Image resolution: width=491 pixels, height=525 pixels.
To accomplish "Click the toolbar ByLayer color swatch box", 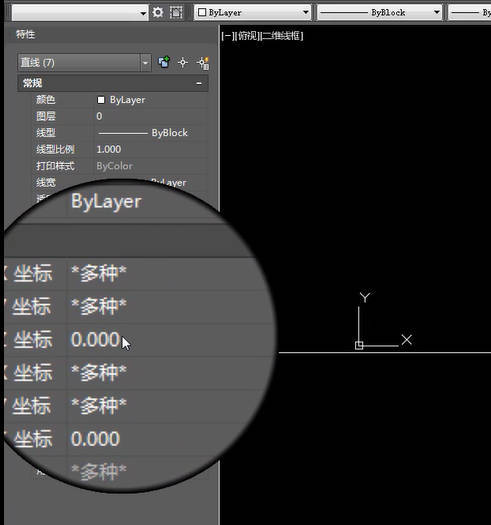I will [x=202, y=12].
